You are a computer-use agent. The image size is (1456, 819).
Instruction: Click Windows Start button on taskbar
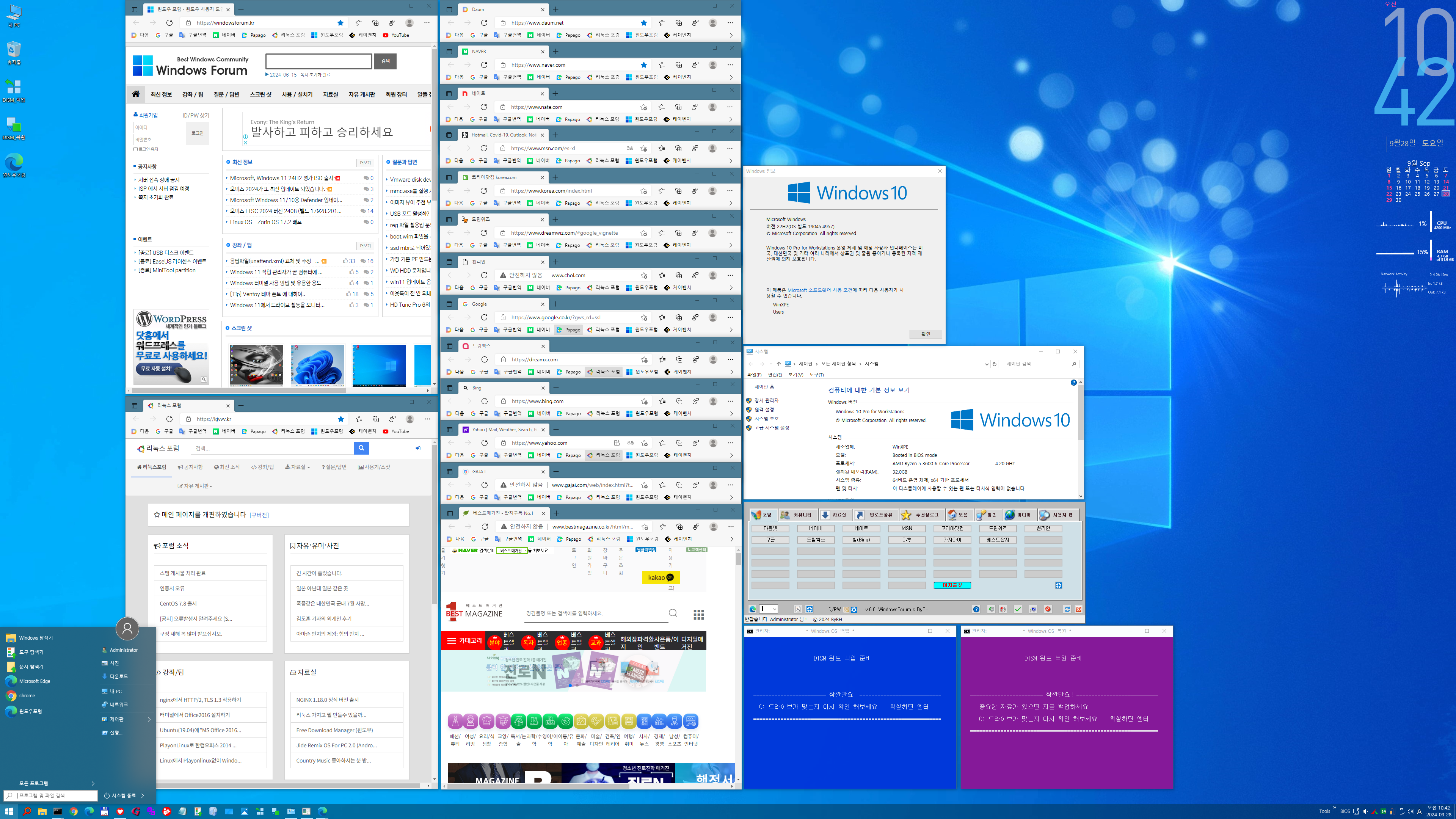click(x=9, y=811)
